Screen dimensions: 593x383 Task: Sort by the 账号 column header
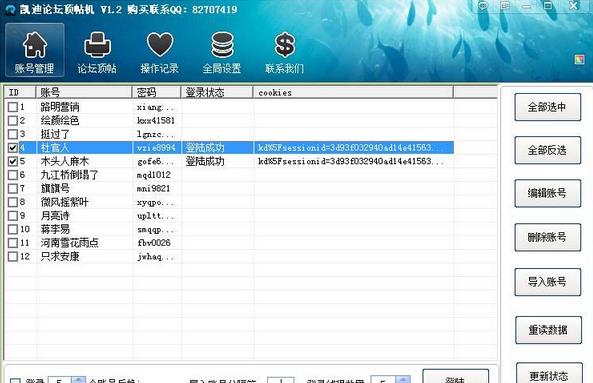click(84, 92)
